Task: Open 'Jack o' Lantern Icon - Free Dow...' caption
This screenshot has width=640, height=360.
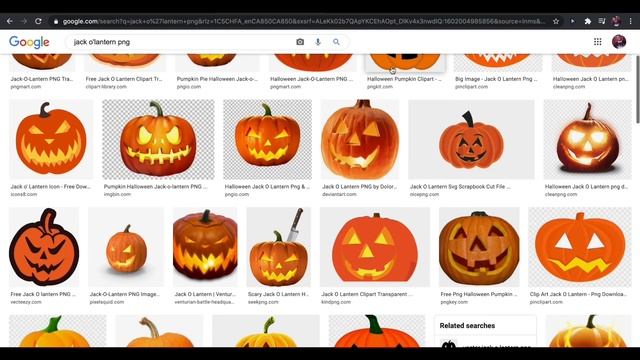Action: 51,187
